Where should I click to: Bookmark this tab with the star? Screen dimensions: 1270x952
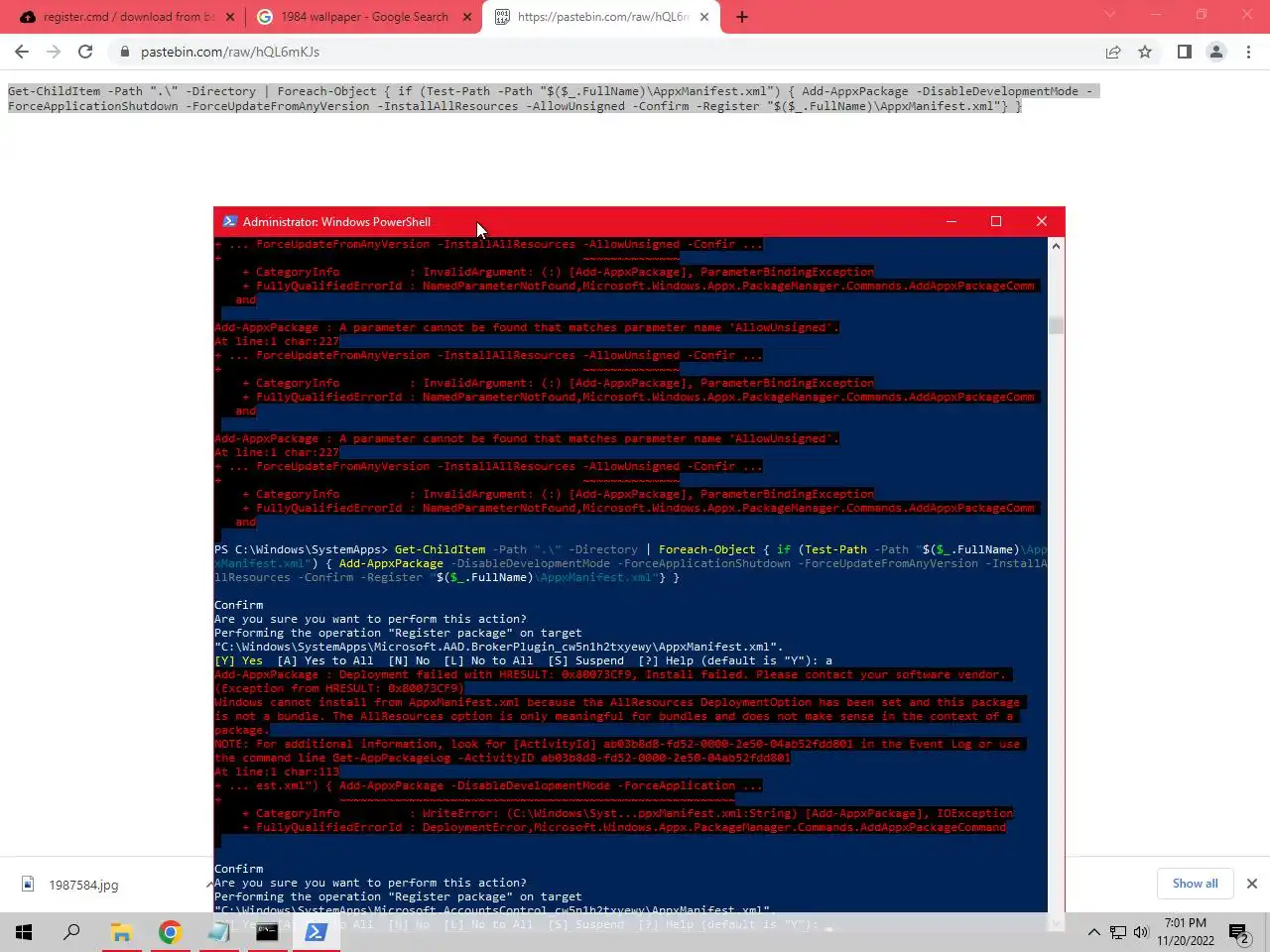point(1145,52)
